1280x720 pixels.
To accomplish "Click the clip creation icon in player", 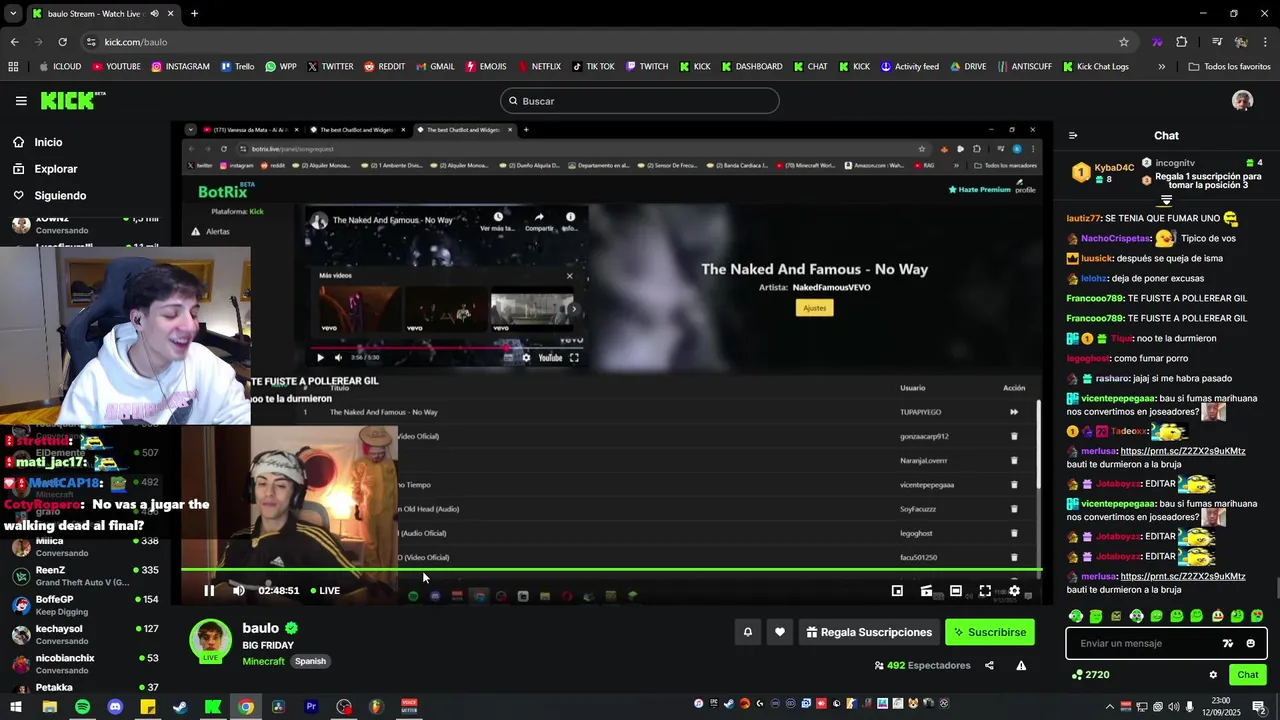I will pos(926,591).
